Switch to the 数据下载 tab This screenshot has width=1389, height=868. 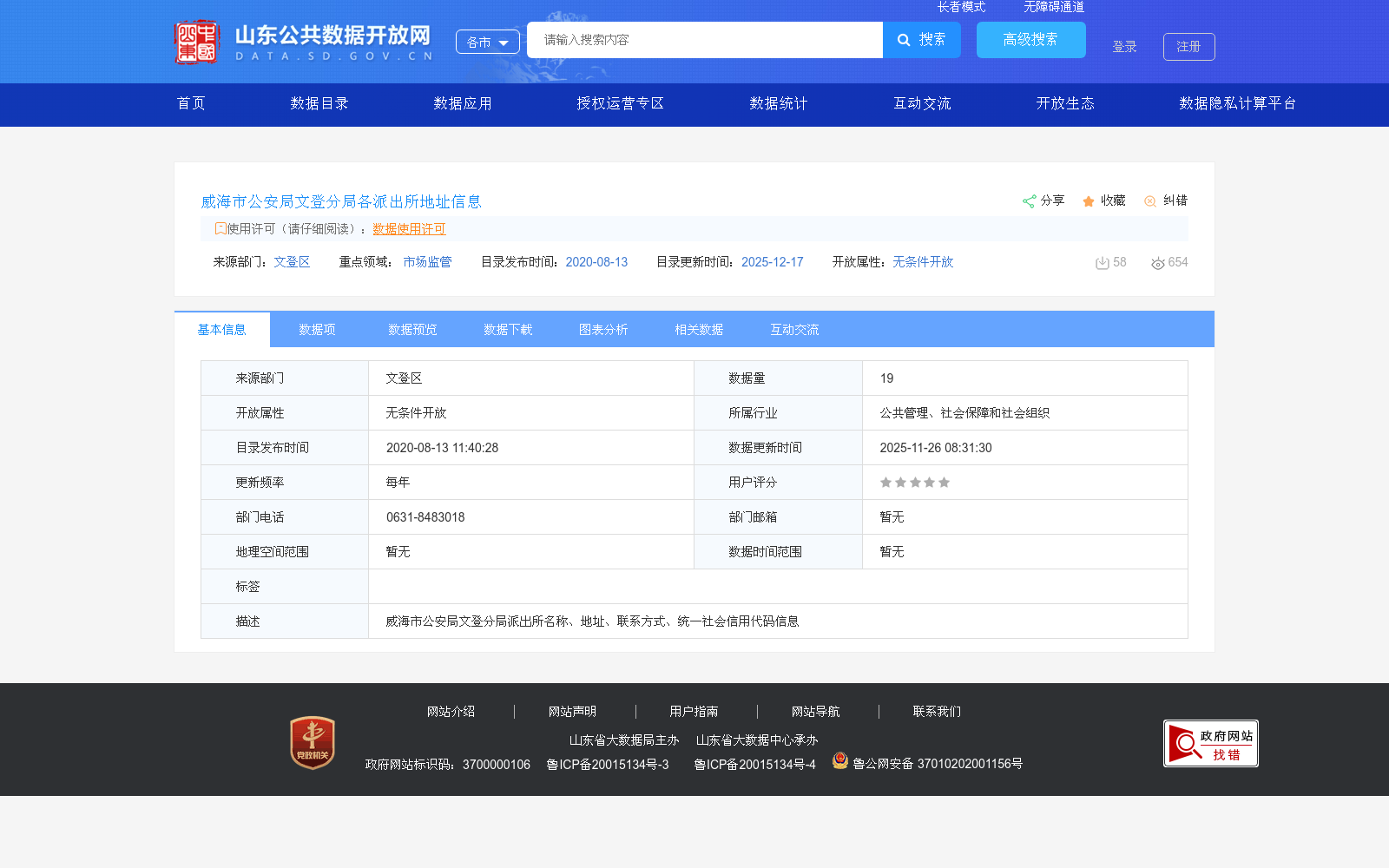[x=508, y=330]
